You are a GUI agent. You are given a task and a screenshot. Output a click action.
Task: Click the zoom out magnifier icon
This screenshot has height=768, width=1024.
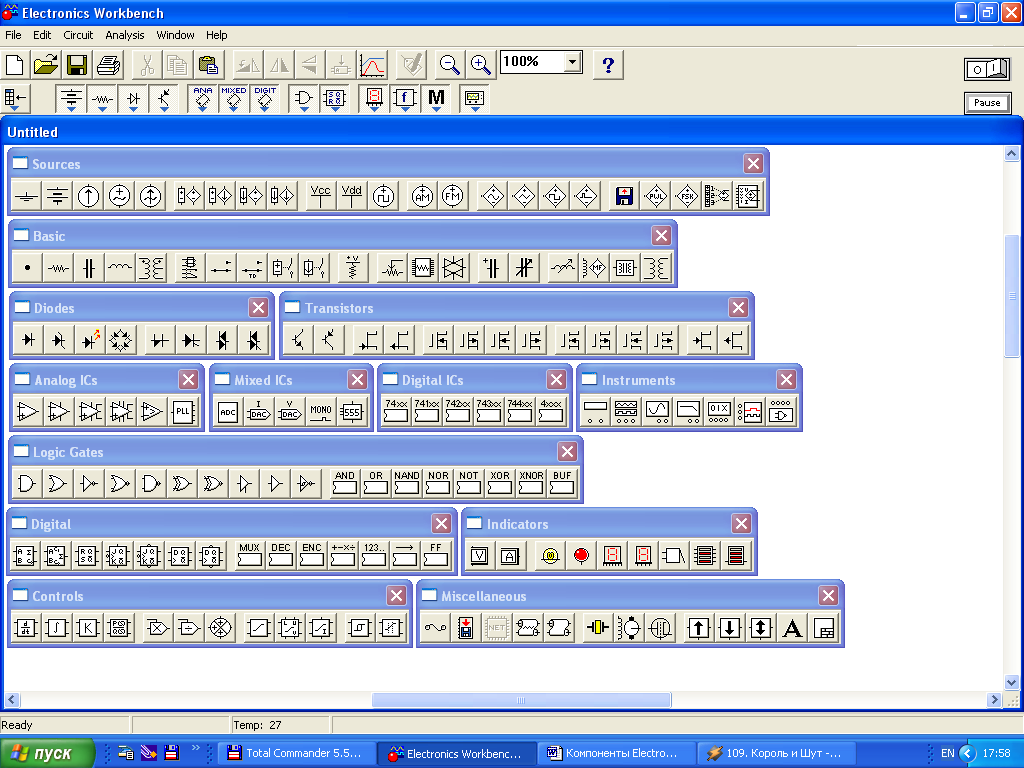(x=449, y=65)
